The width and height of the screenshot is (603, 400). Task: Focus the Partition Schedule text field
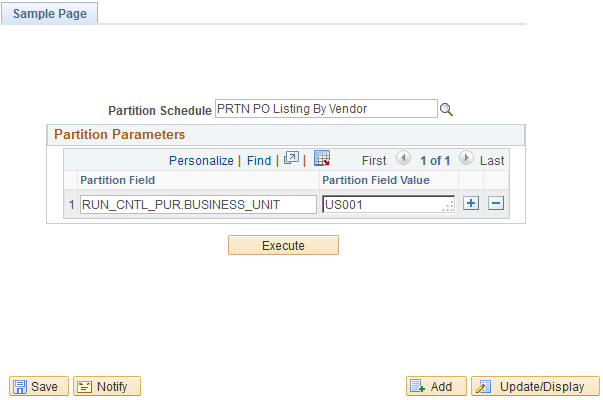326,109
